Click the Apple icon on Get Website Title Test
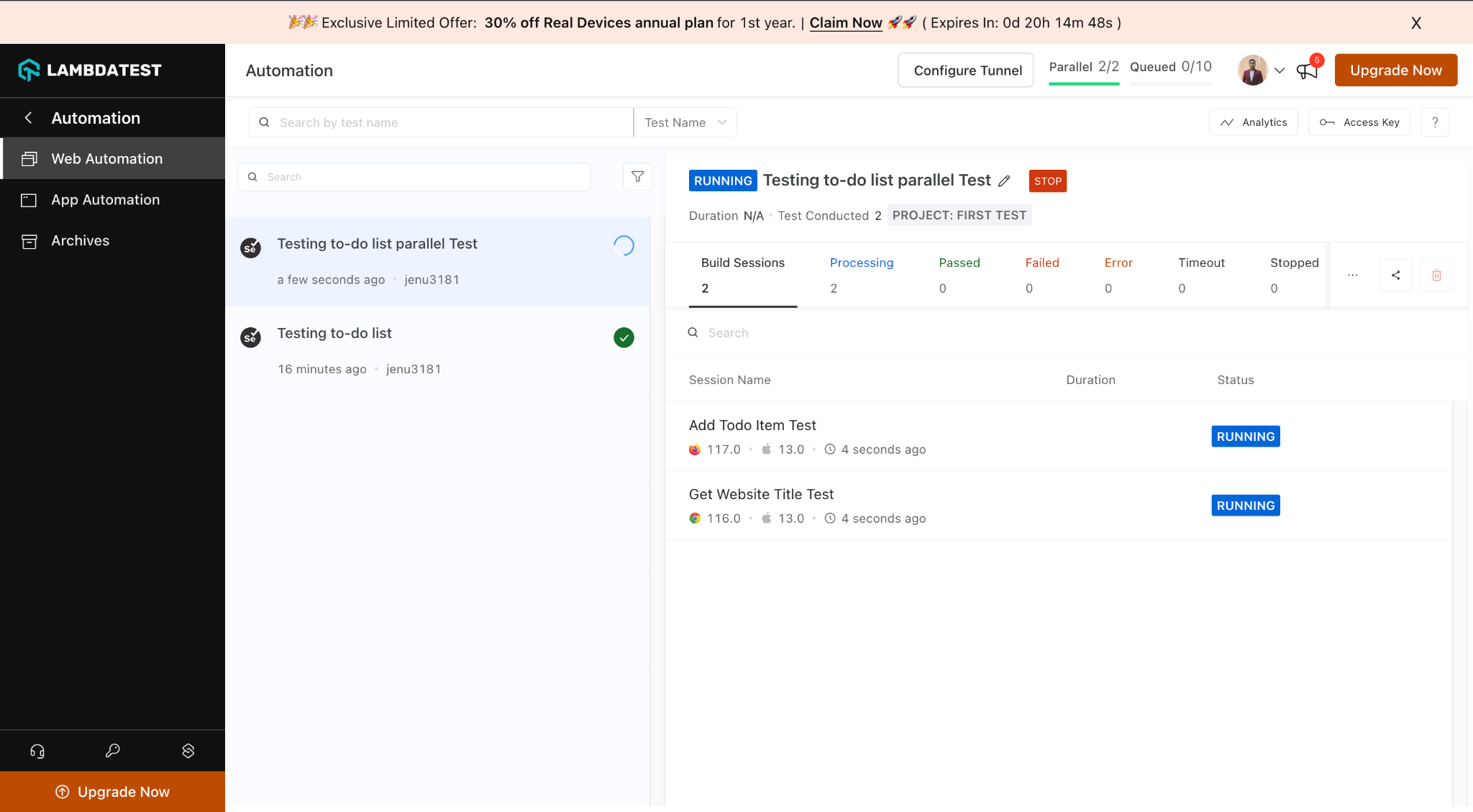1473x812 pixels. click(x=766, y=518)
